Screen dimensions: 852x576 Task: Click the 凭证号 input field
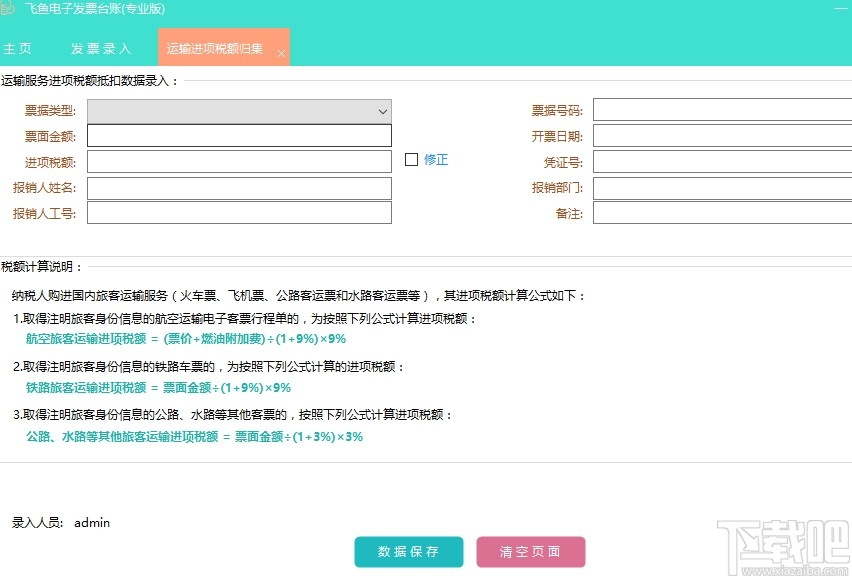(722, 160)
